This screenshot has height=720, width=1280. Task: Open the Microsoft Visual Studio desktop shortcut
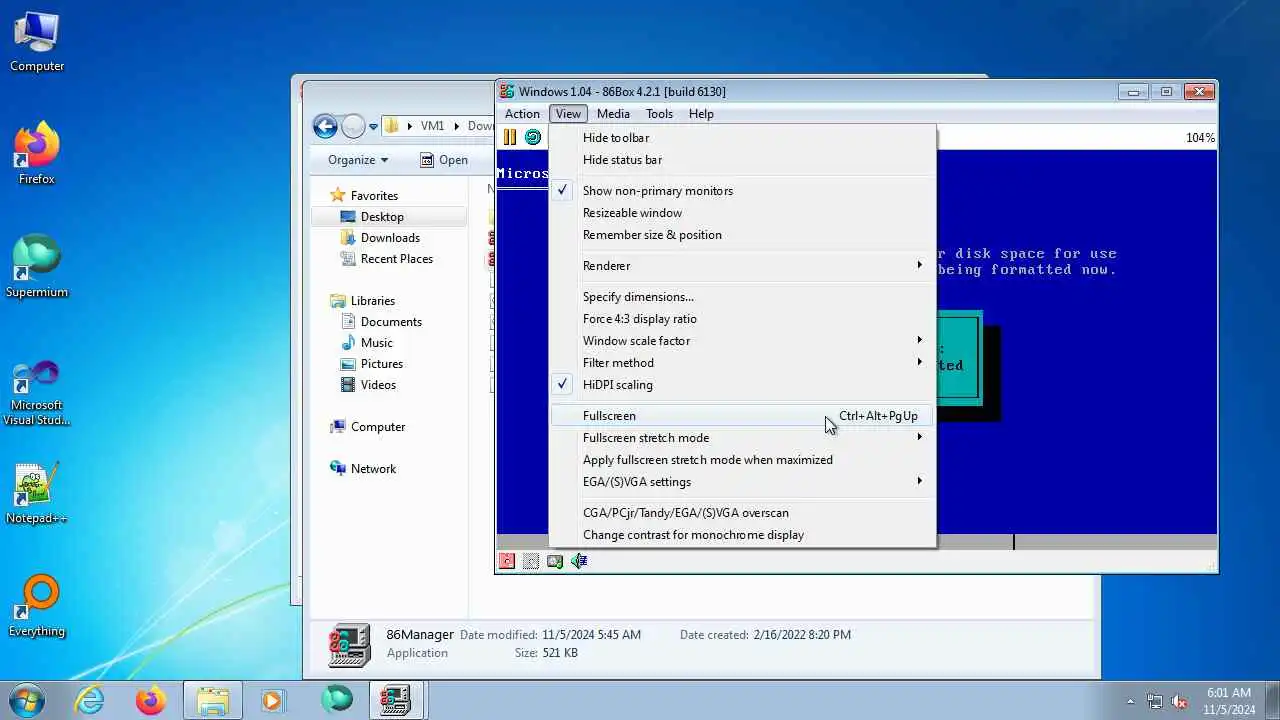click(37, 393)
